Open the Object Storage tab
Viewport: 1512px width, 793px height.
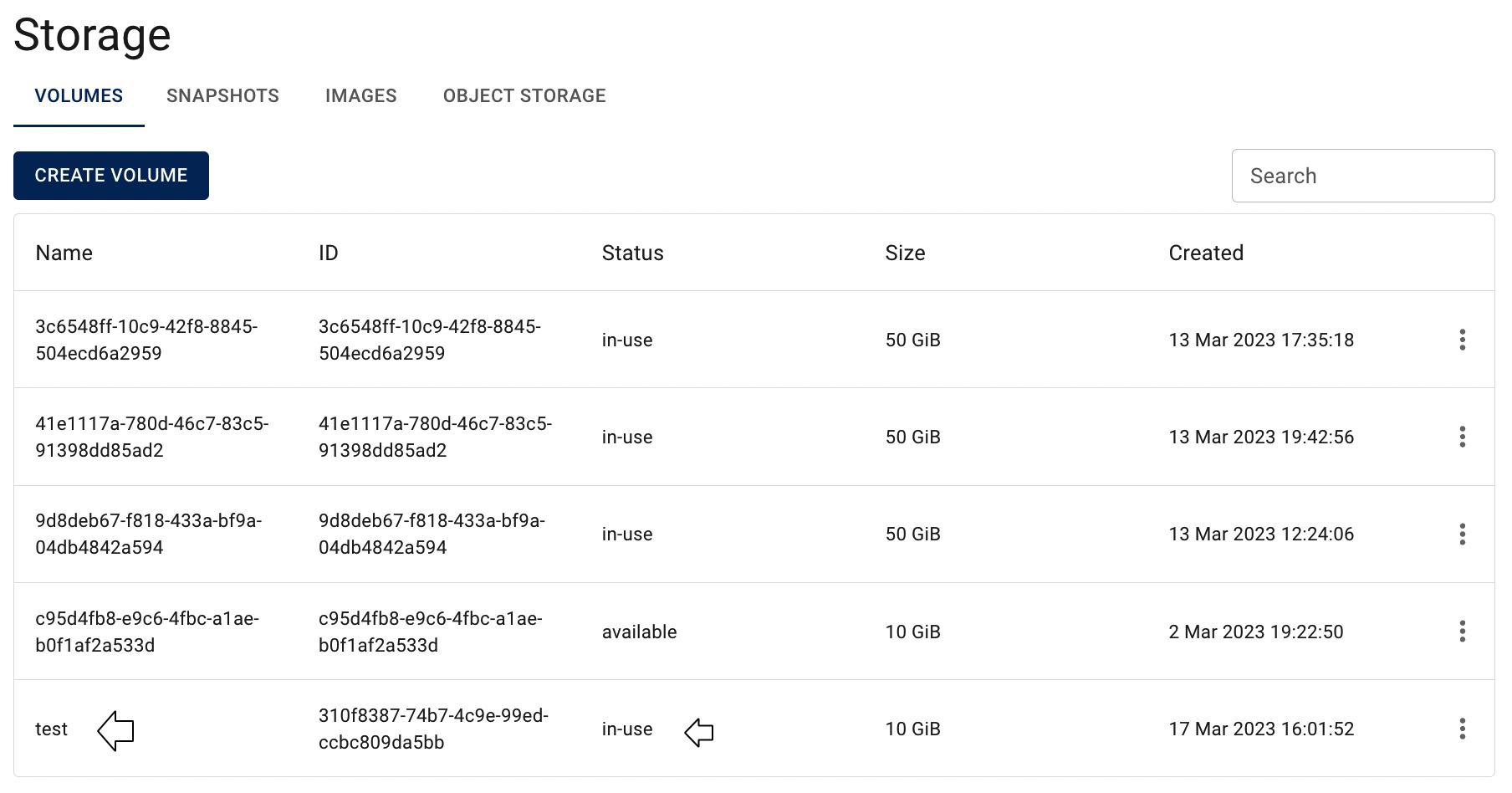pyautogui.click(x=524, y=96)
